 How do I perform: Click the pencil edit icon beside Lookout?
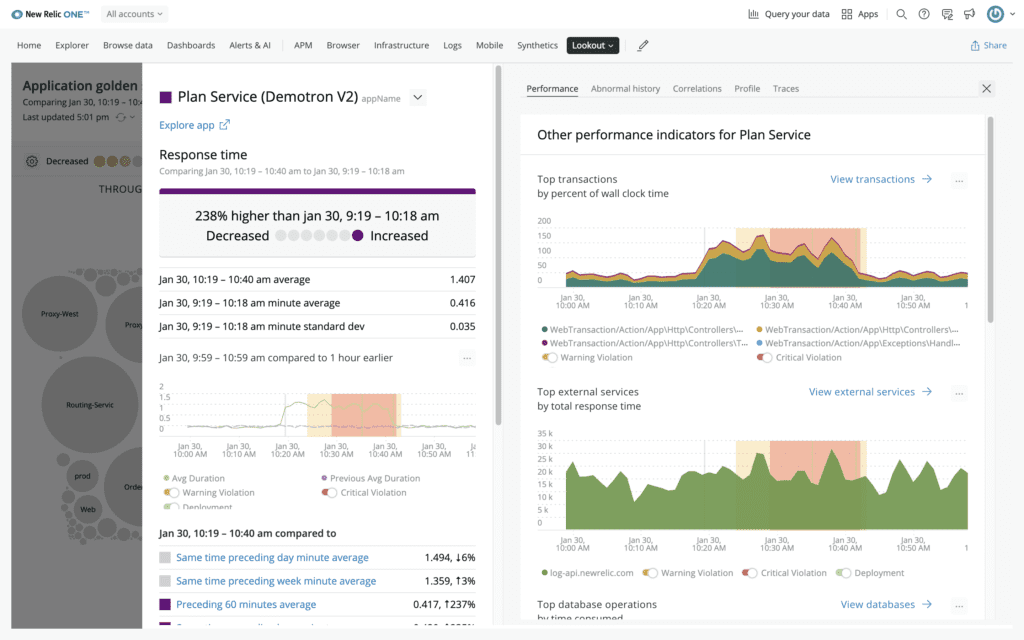coord(643,45)
